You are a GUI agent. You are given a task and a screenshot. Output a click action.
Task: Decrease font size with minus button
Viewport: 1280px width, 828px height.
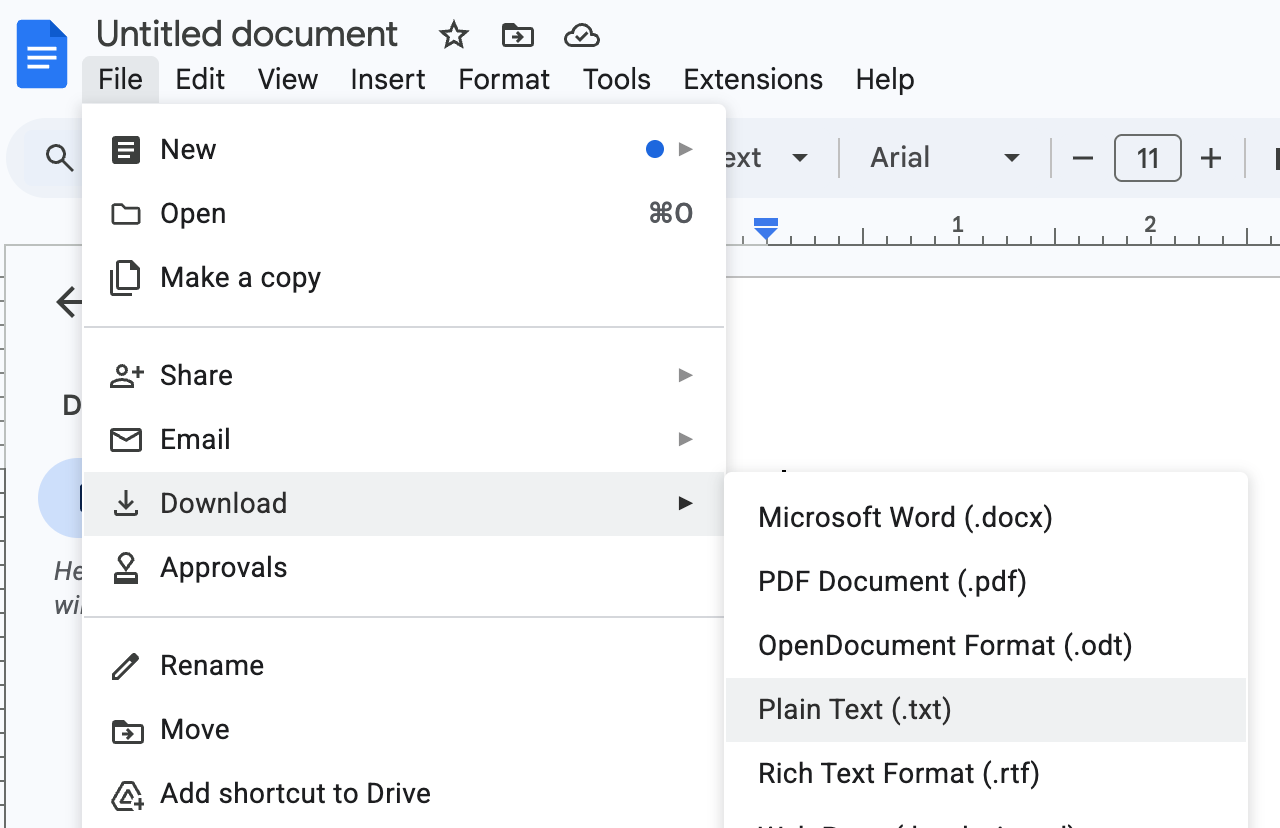pyautogui.click(x=1082, y=158)
